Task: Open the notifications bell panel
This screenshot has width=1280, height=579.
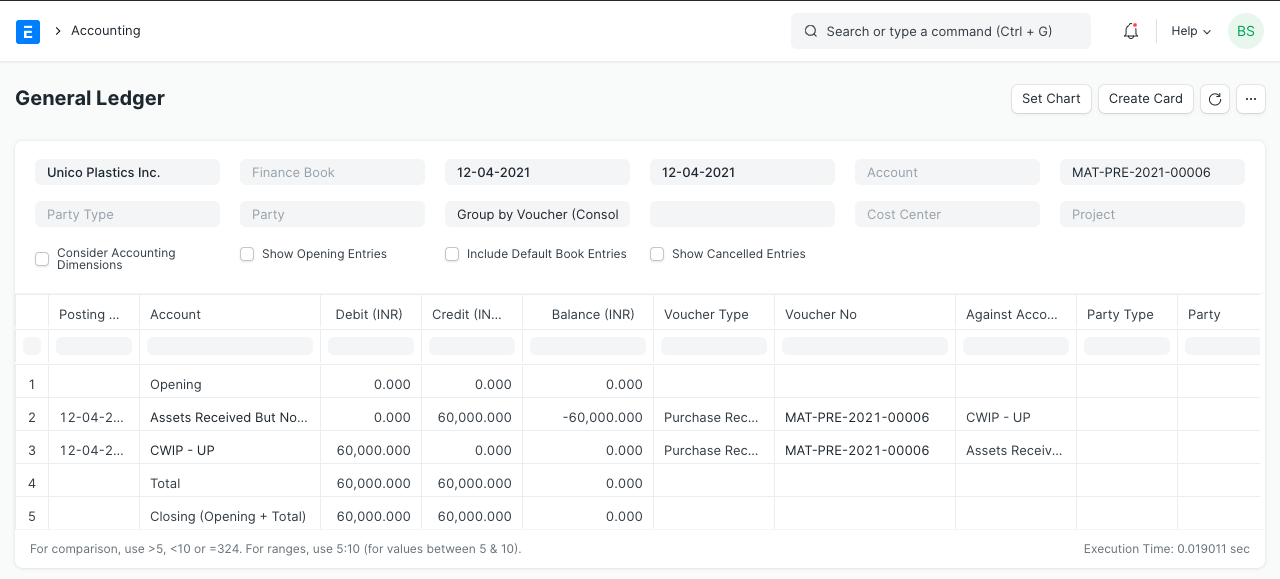Action: pyautogui.click(x=1130, y=31)
